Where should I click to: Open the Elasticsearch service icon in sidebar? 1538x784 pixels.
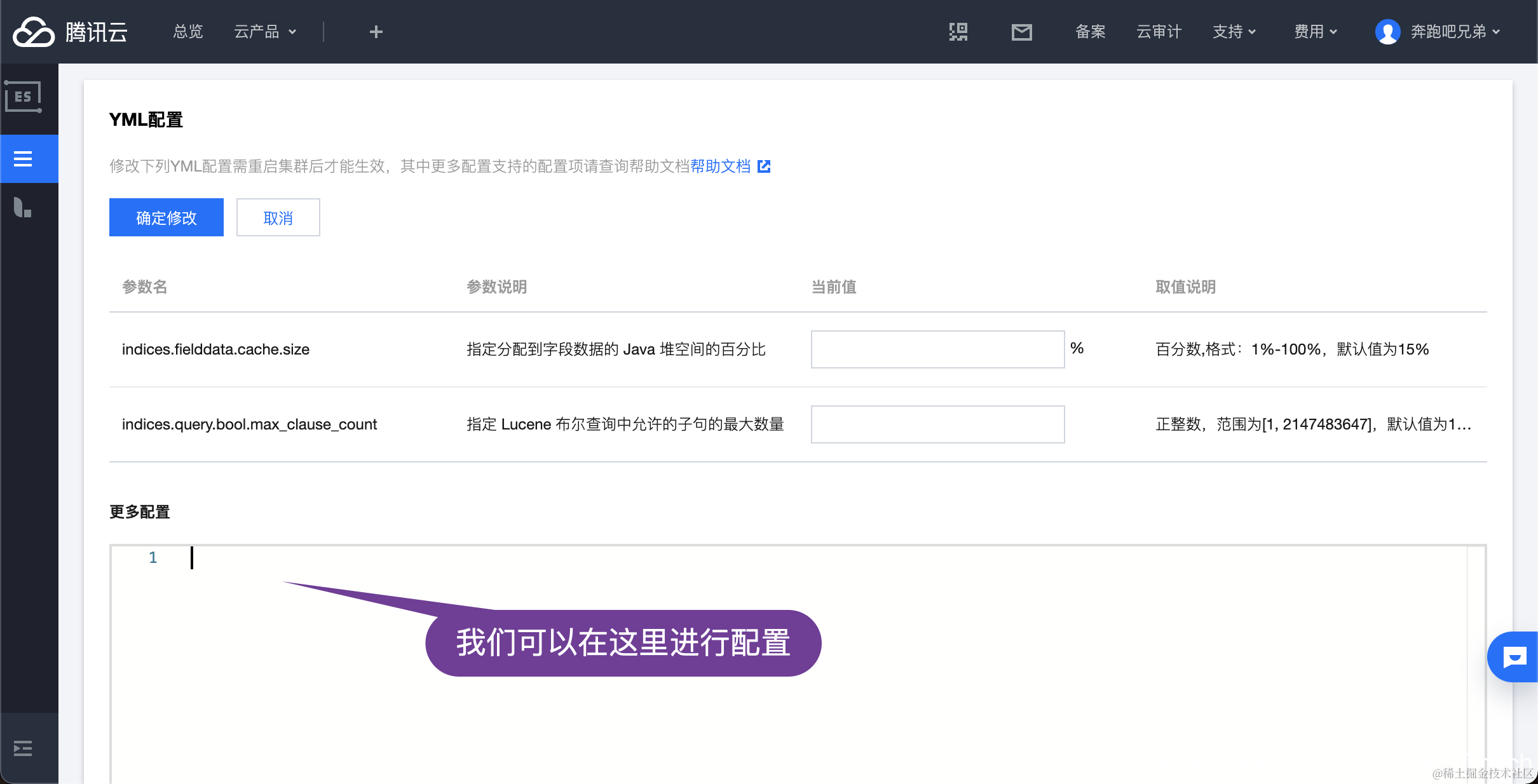pyautogui.click(x=24, y=97)
